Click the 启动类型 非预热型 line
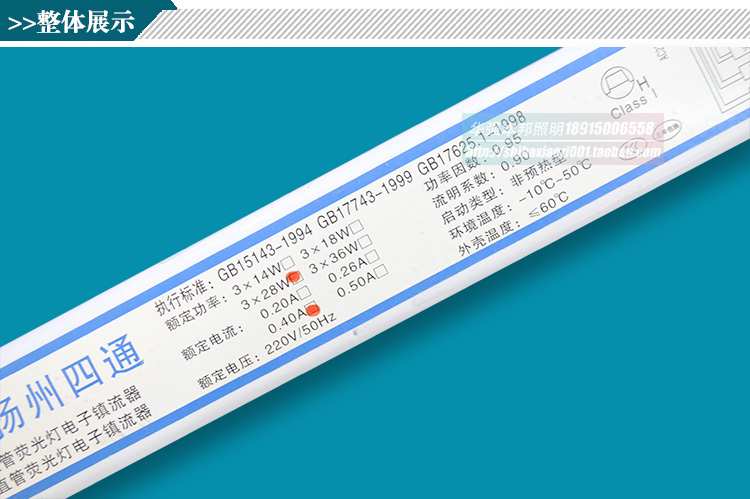Screen dimensions: 750x499 pos(504,189)
